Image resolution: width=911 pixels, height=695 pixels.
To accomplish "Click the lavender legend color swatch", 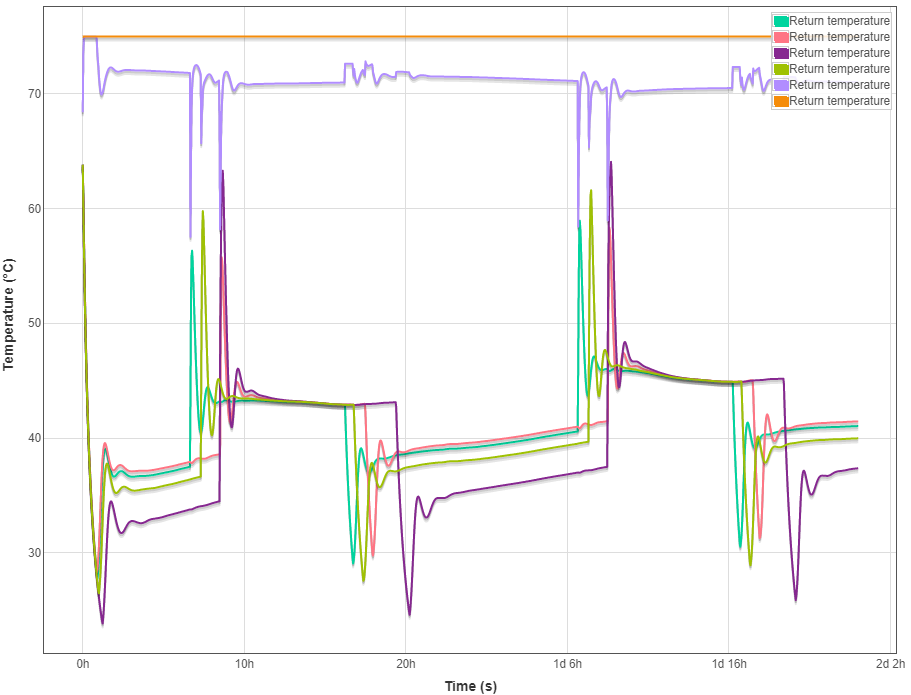I will [x=780, y=85].
